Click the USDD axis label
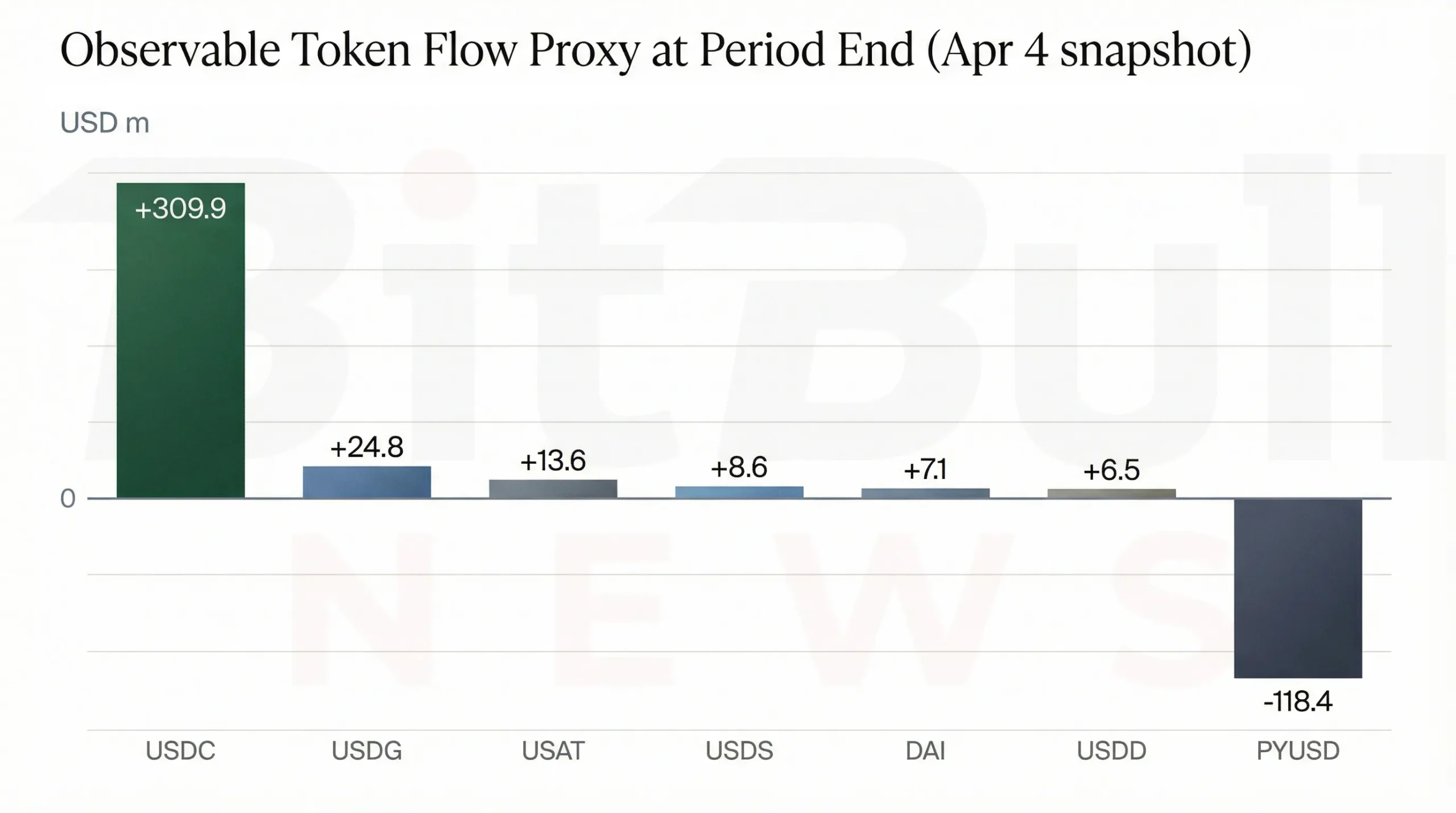This screenshot has width=1456, height=813. [1111, 751]
